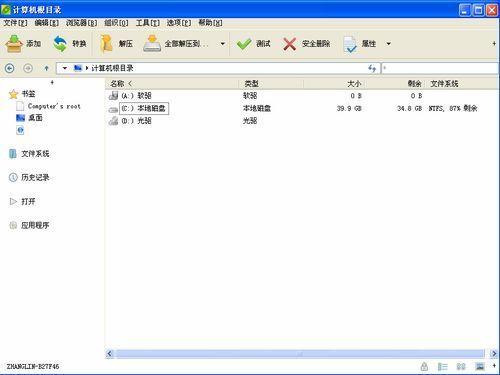Screen dimensions: 500x375
Task: Sort by the 大小 column header
Action: [x=334, y=83]
